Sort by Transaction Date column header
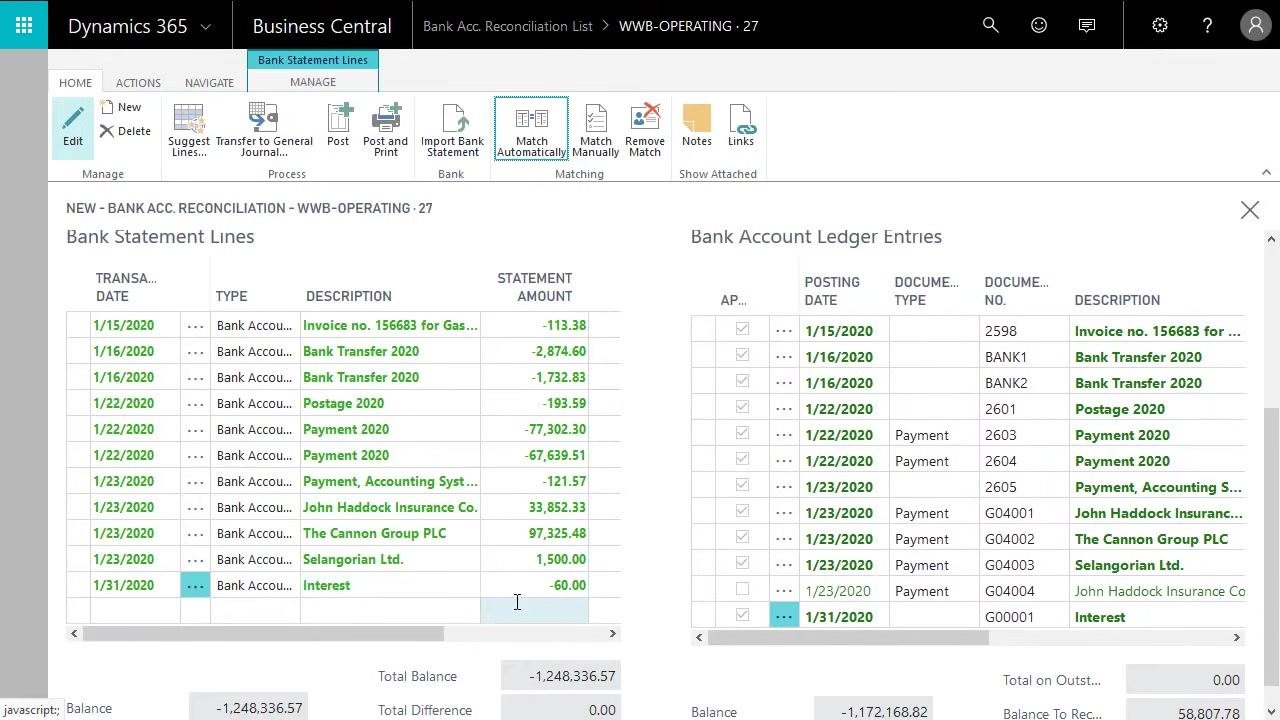The width and height of the screenshot is (1280, 720). (x=126, y=287)
